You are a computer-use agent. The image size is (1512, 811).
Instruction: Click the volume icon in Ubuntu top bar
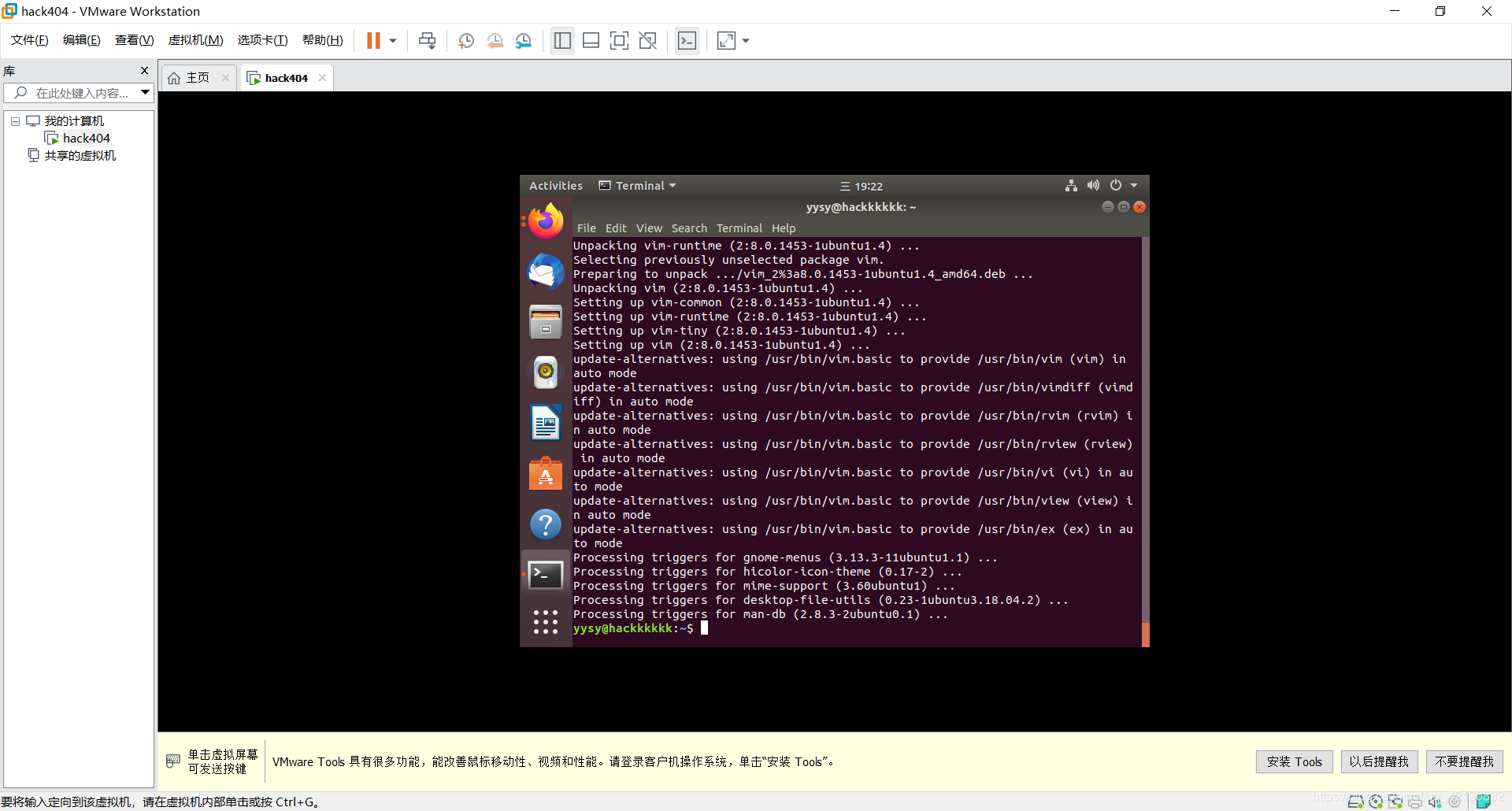click(x=1093, y=186)
